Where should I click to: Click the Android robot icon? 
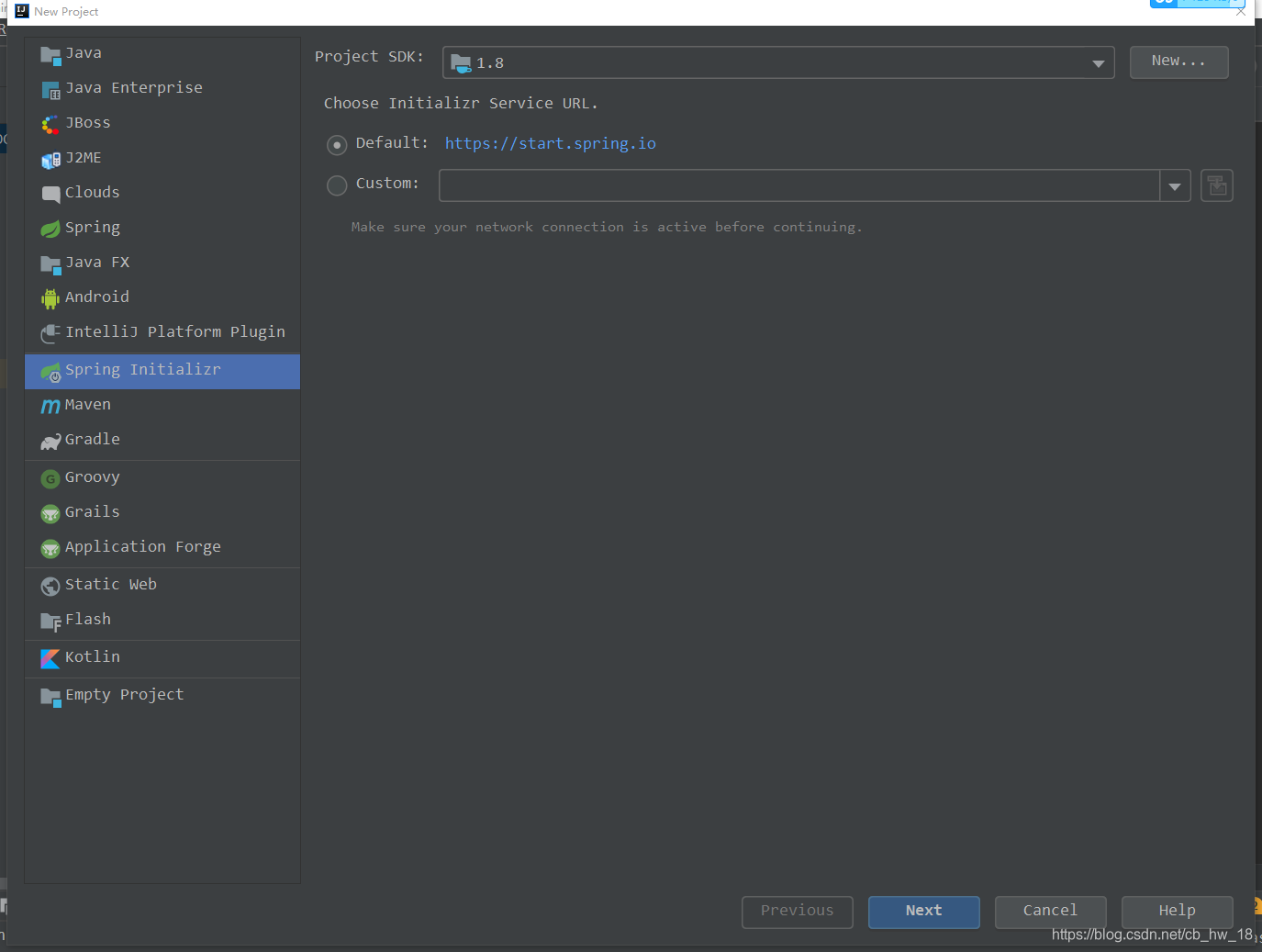50,298
